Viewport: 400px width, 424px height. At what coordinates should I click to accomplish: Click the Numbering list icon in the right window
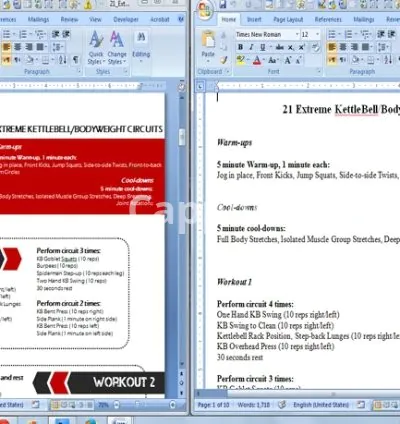(x=348, y=34)
